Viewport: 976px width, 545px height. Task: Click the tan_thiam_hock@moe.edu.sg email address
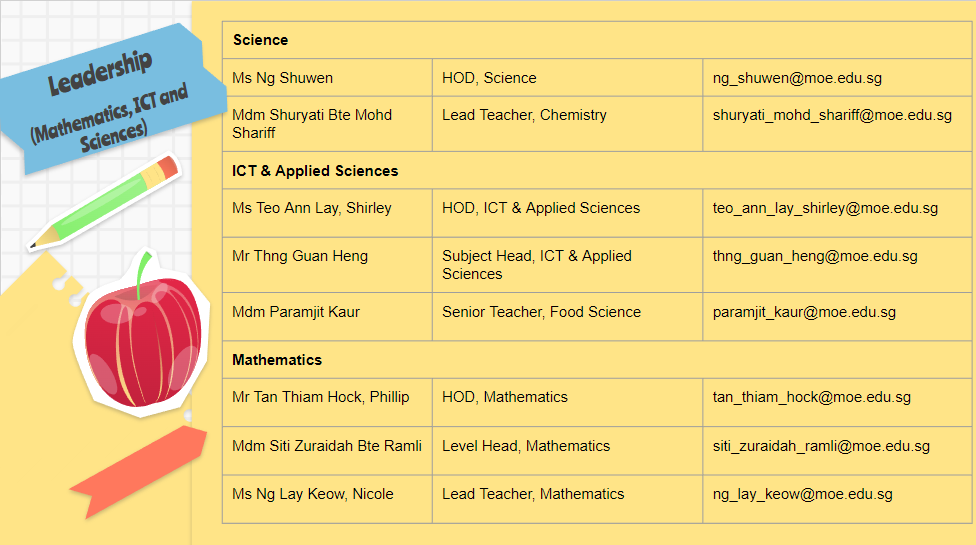pyautogui.click(x=812, y=397)
